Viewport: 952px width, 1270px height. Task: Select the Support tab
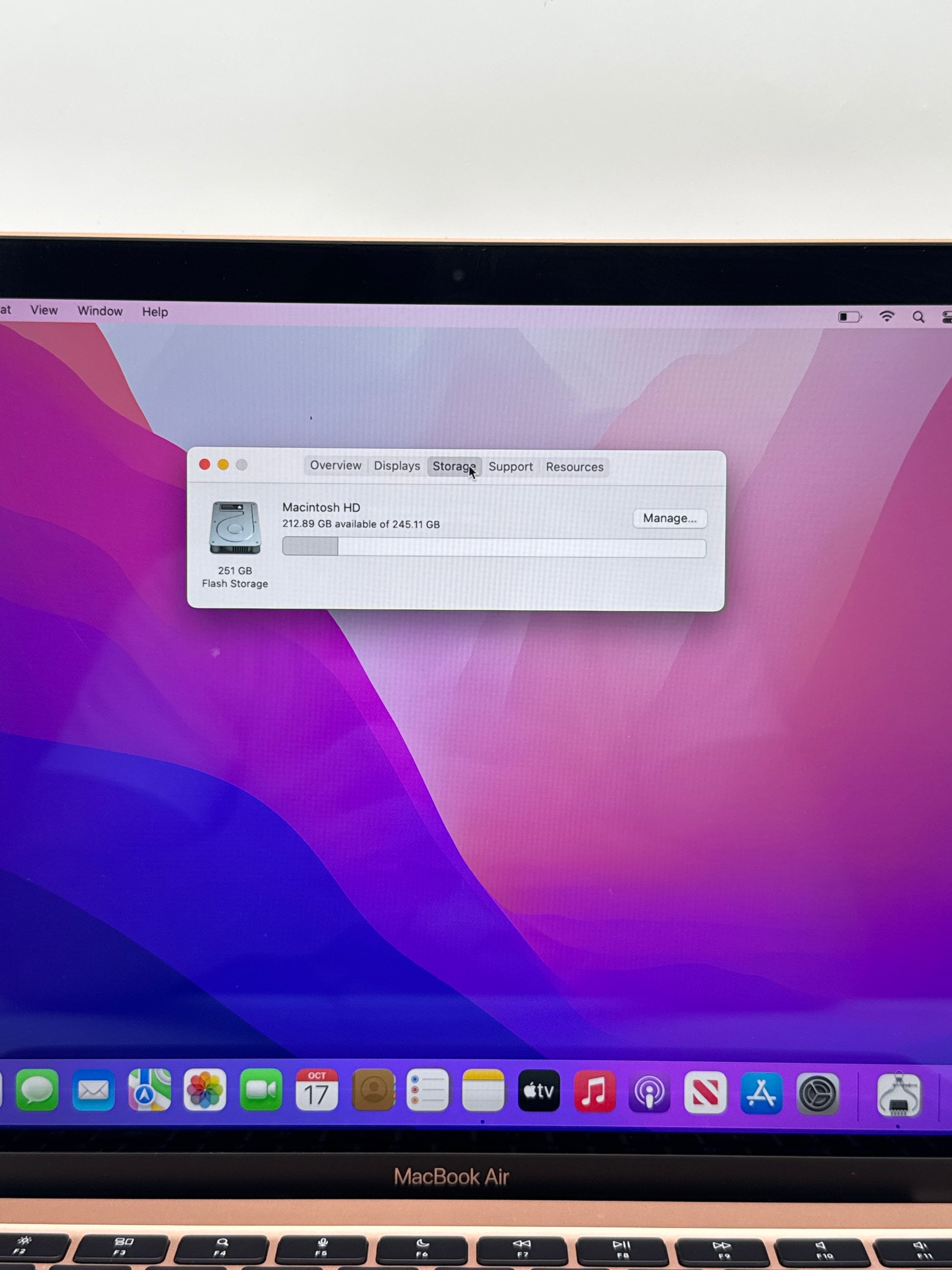[x=510, y=467]
